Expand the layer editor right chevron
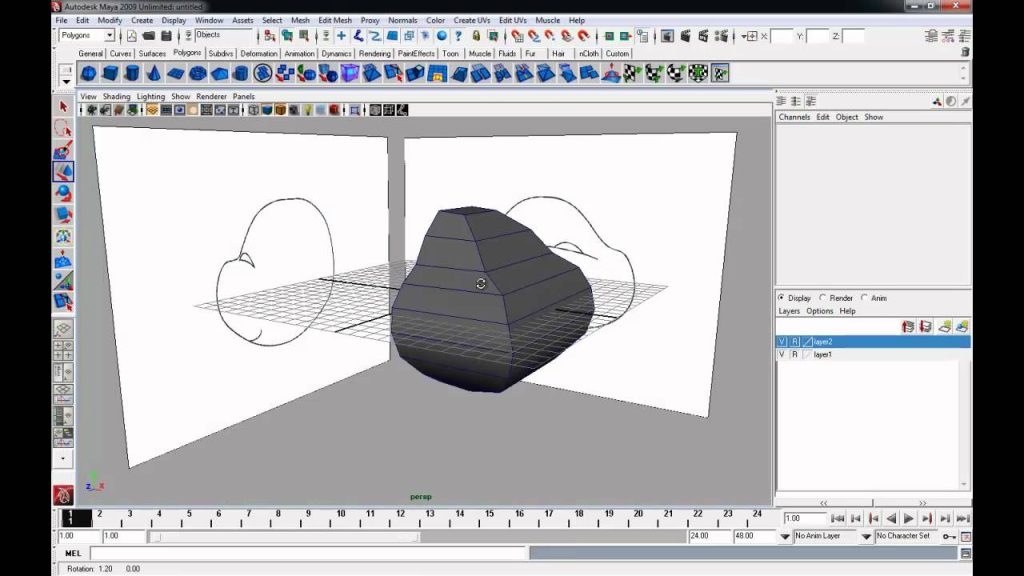The width and height of the screenshot is (1024, 576). click(x=922, y=503)
